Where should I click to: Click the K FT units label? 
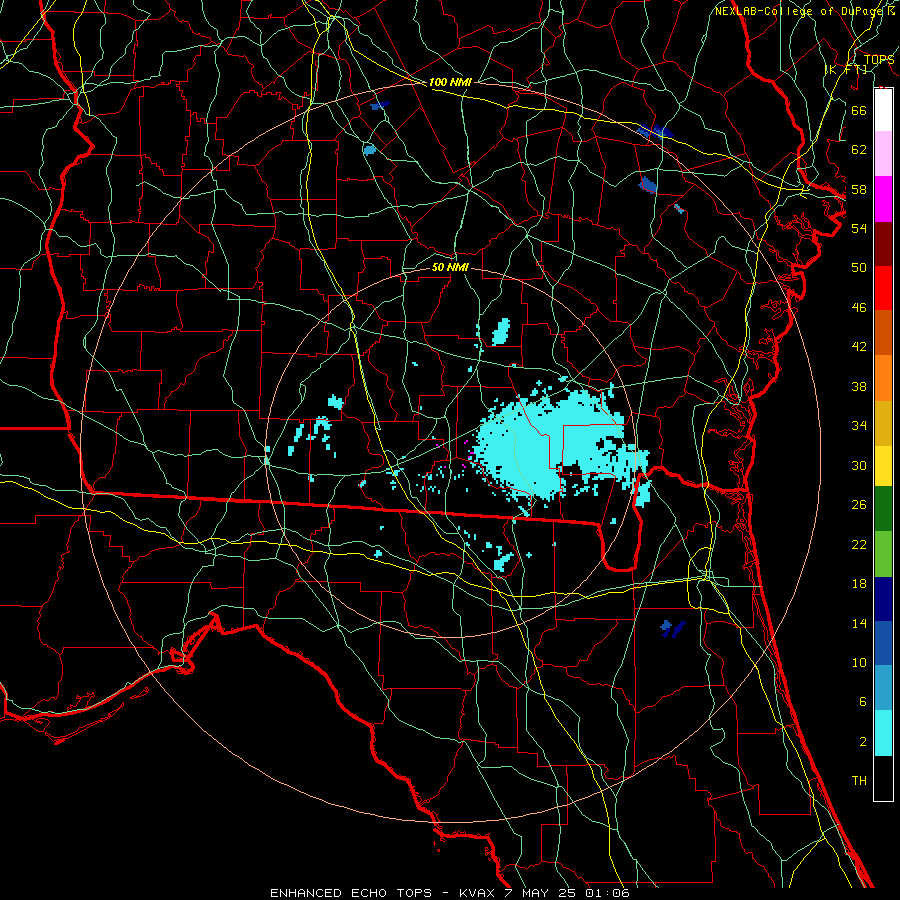pyautogui.click(x=846, y=69)
